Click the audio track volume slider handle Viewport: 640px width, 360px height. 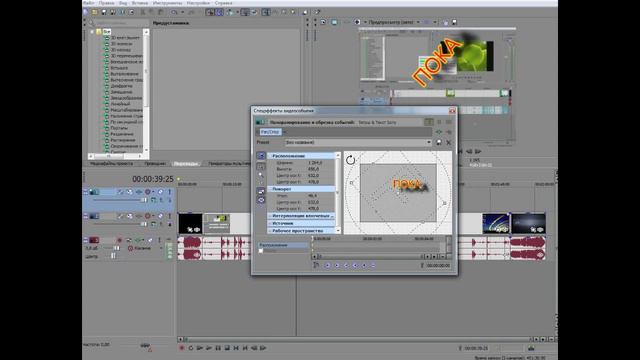[116, 248]
